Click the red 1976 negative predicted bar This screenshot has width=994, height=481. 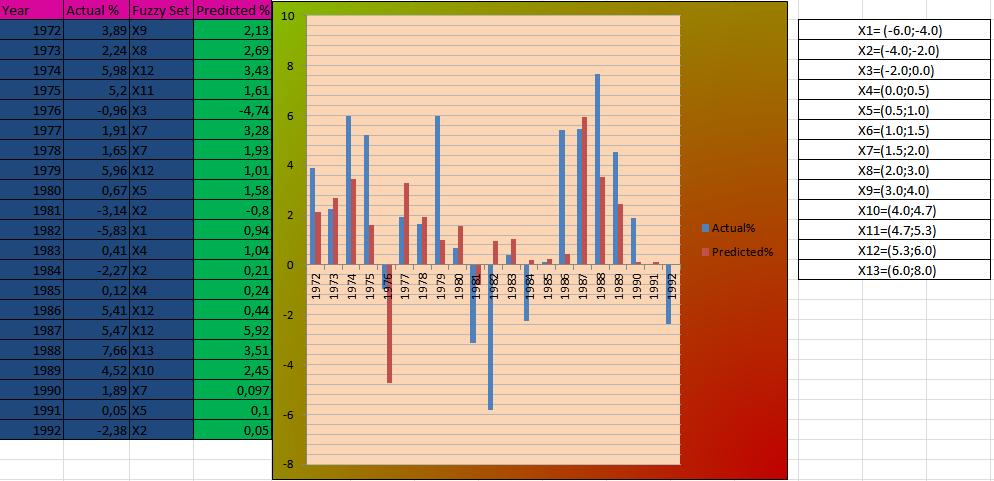click(388, 324)
